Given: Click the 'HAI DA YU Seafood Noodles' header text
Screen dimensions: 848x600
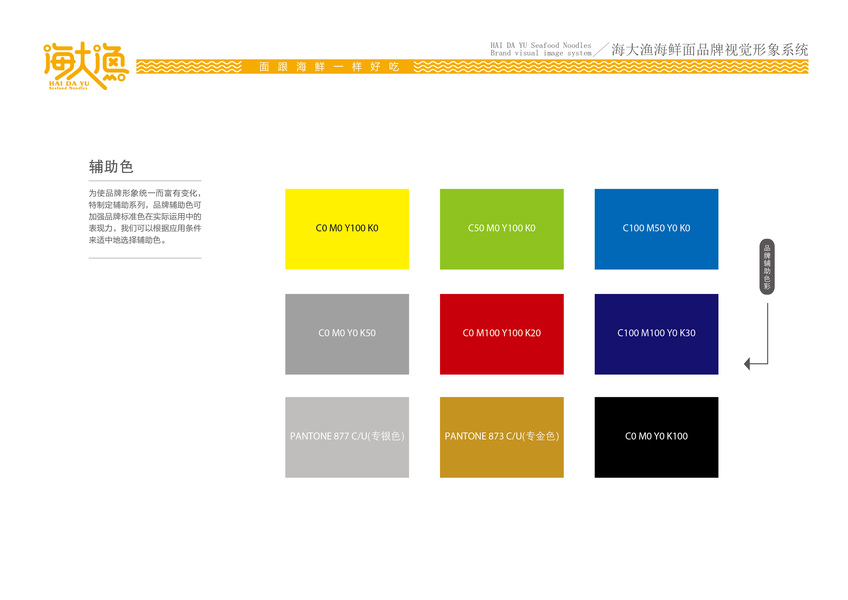Looking at the screenshot, I should [541, 45].
